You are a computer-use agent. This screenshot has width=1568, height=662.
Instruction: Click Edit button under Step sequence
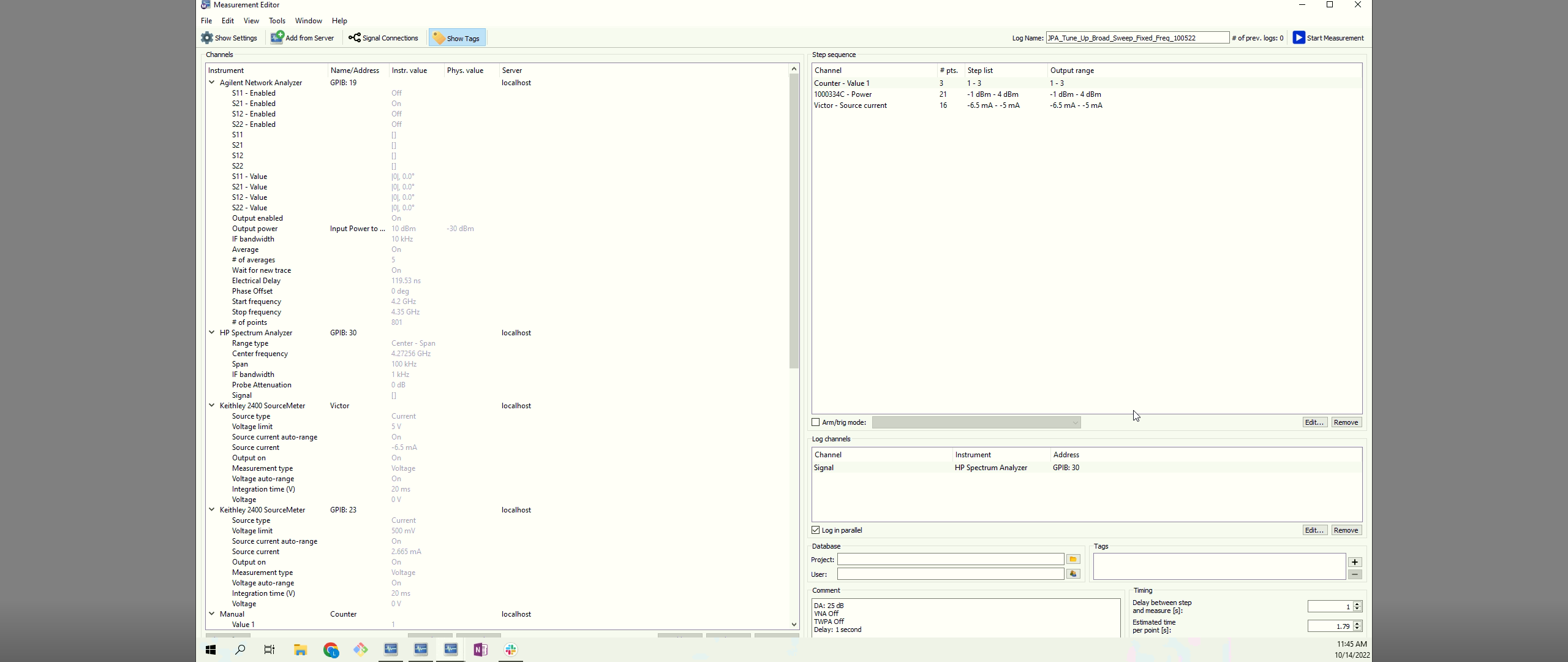click(1314, 422)
